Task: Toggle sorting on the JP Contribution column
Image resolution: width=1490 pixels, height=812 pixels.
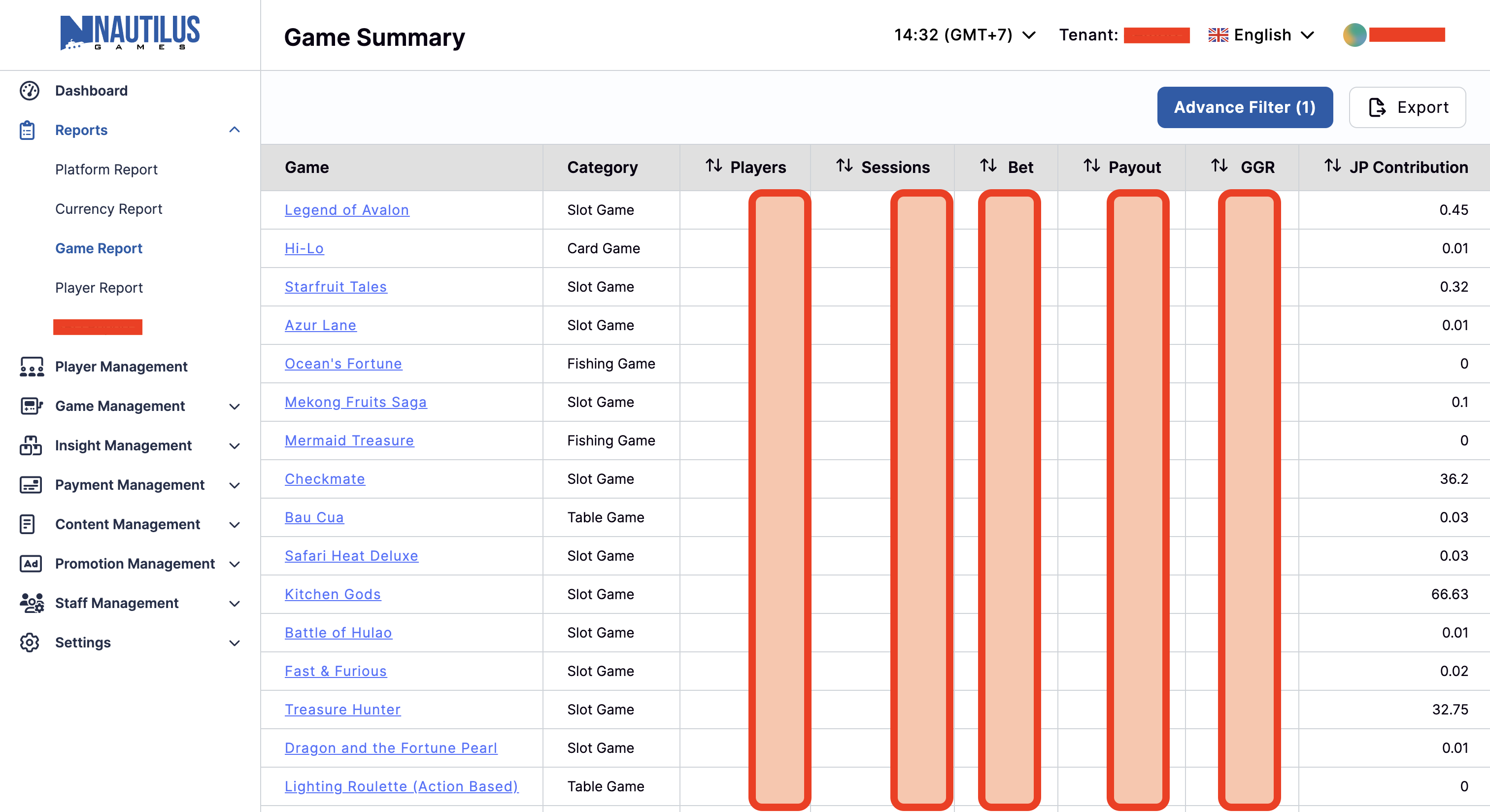Action: tap(1333, 167)
